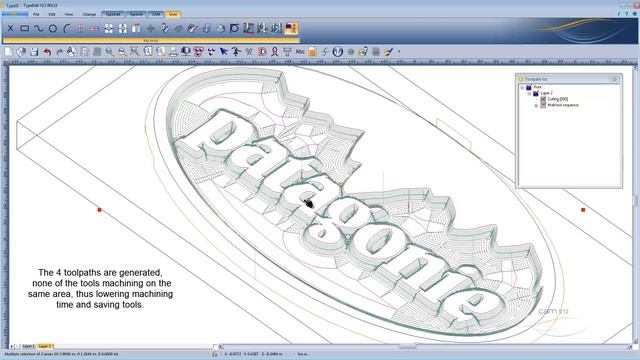The image size is (640, 360).
Task: Toggle the Root item checkbox icon
Action: pyautogui.click(x=529, y=87)
